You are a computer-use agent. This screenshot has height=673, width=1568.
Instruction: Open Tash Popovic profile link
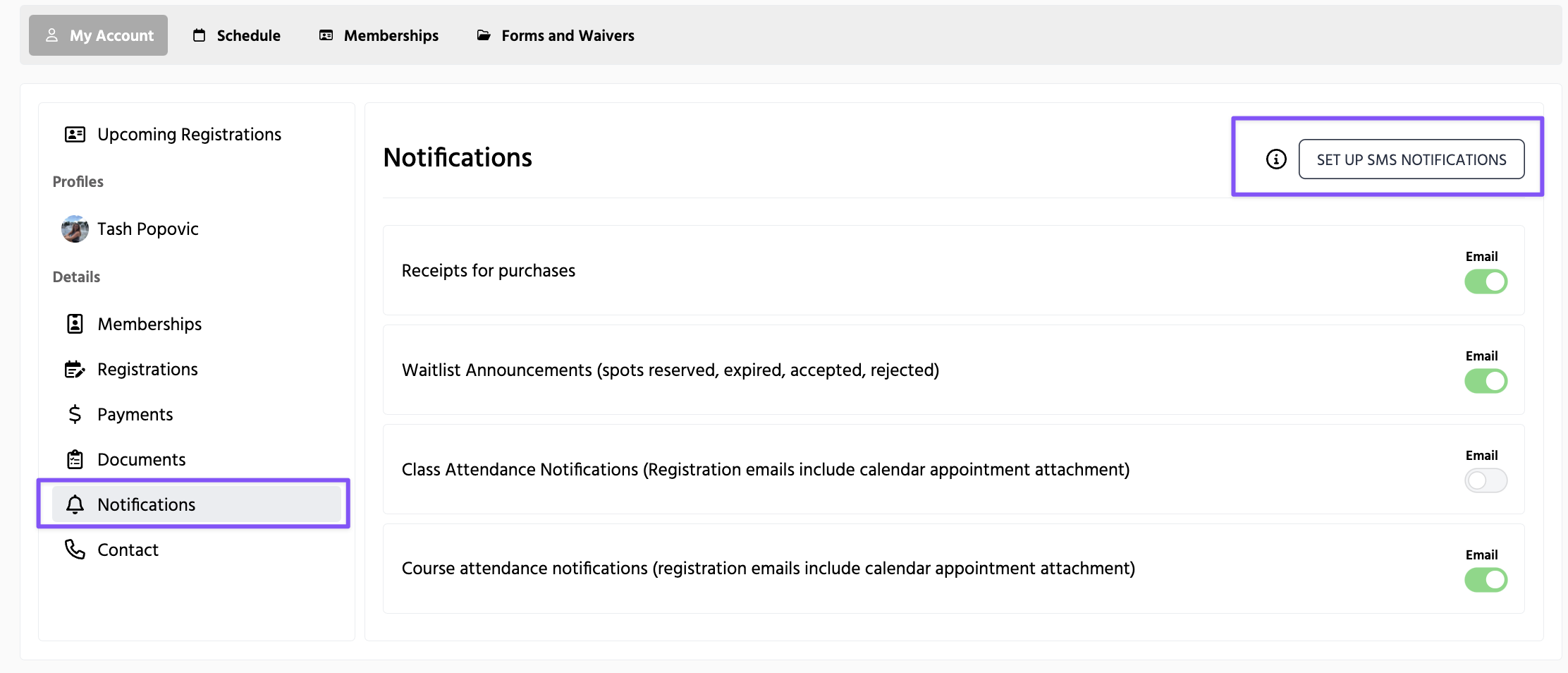(x=148, y=229)
